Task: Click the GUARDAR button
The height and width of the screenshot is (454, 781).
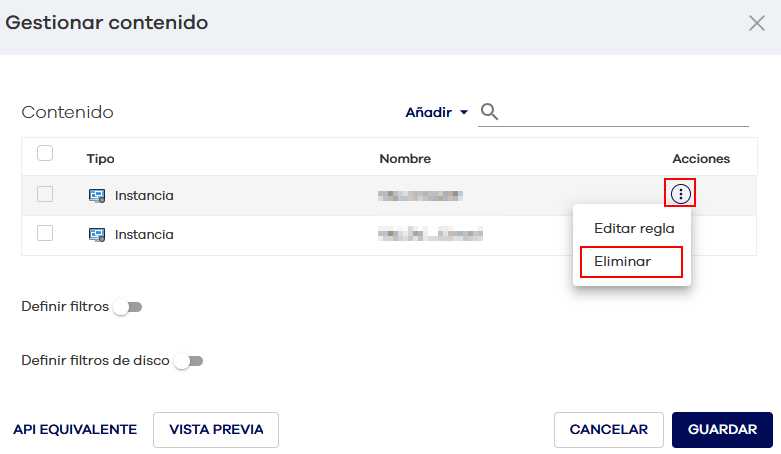Action: coord(722,429)
